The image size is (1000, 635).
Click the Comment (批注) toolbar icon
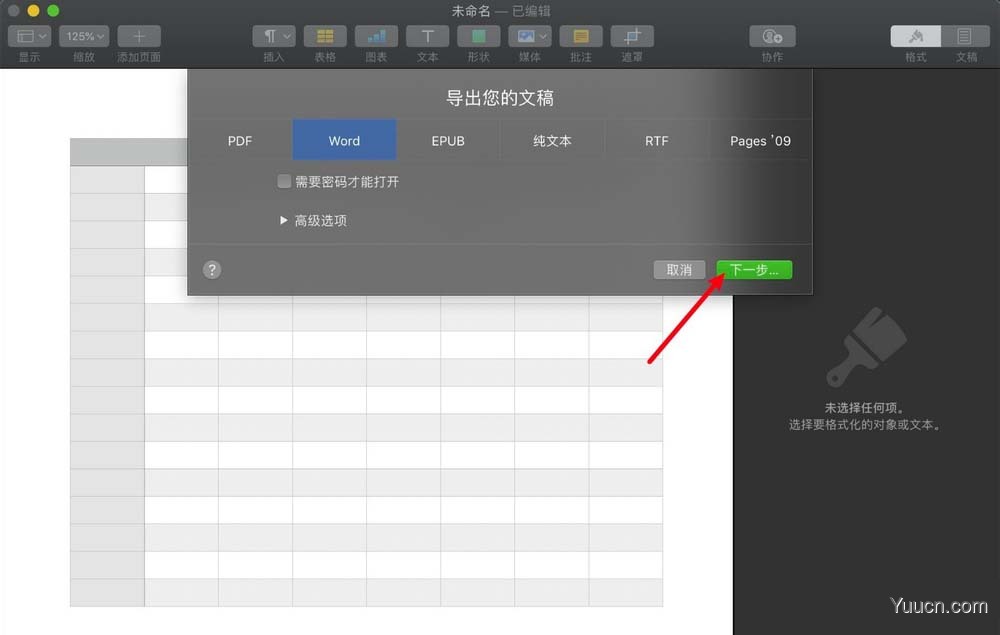tap(581, 36)
